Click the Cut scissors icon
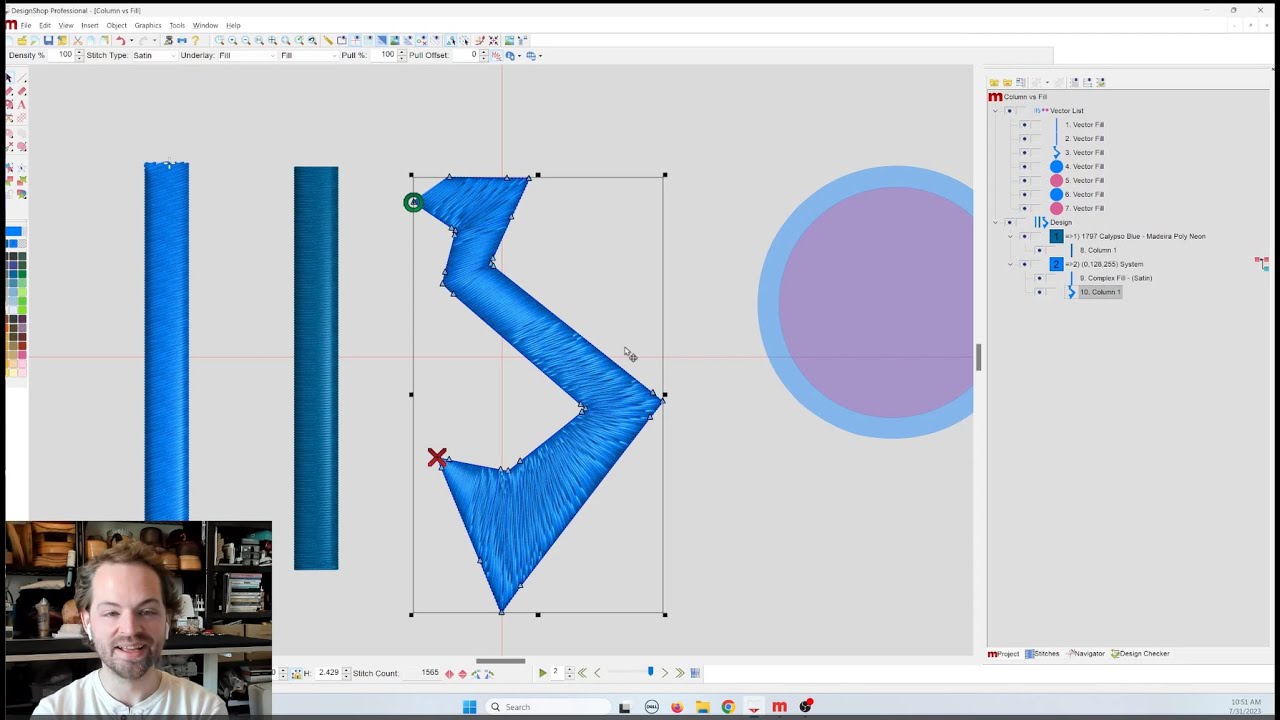This screenshot has height=720, width=1280. (77, 40)
